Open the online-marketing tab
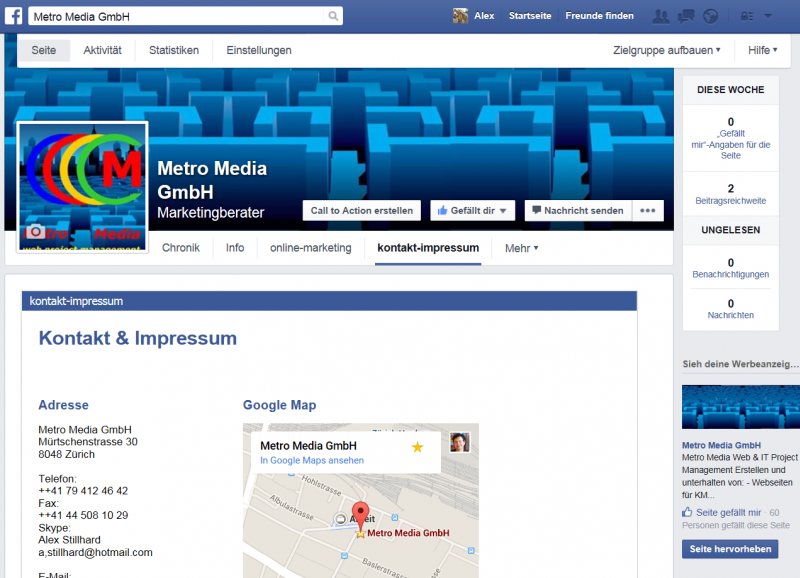The image size is (800, 578). 311,248
